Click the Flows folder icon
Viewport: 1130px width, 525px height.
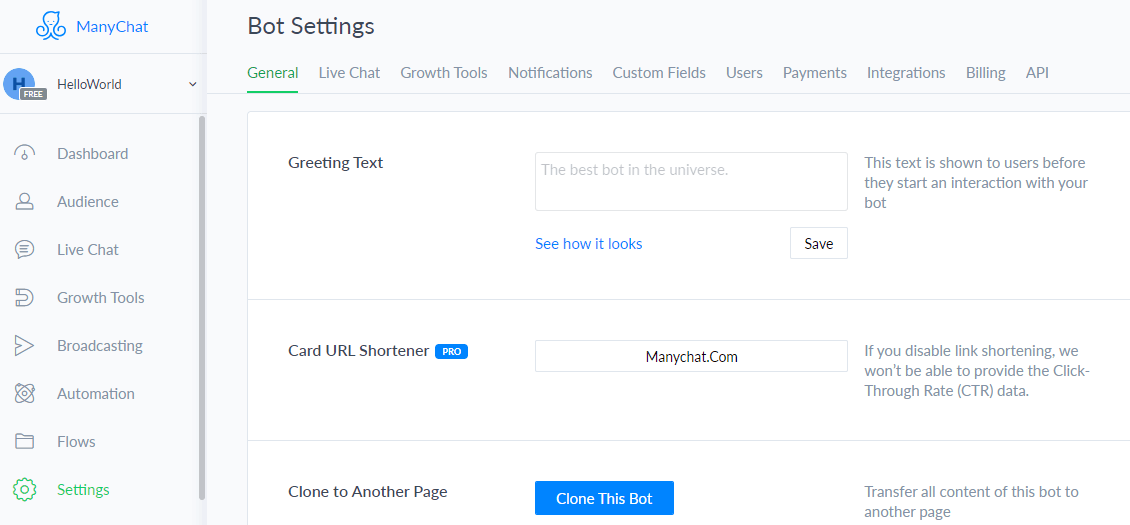[25, 441]
